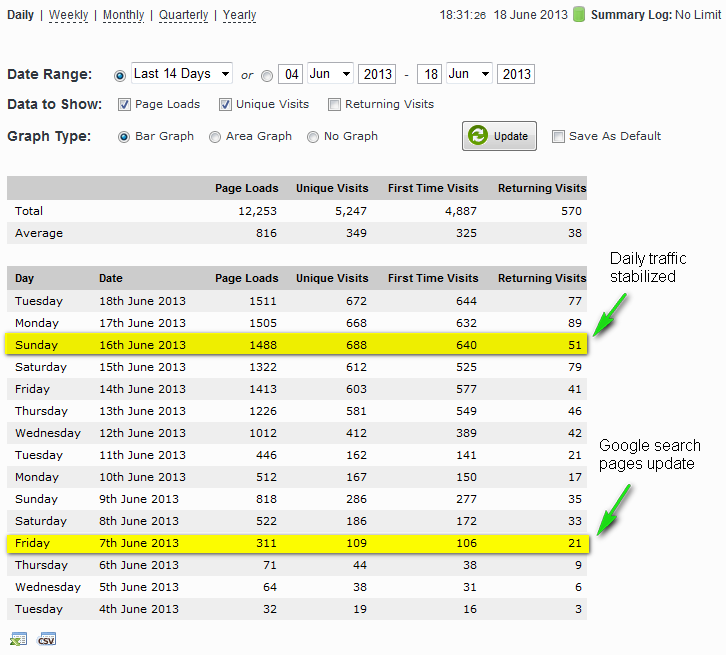
Task: Click the Average unique visits value 349
Action: point(357,233)
